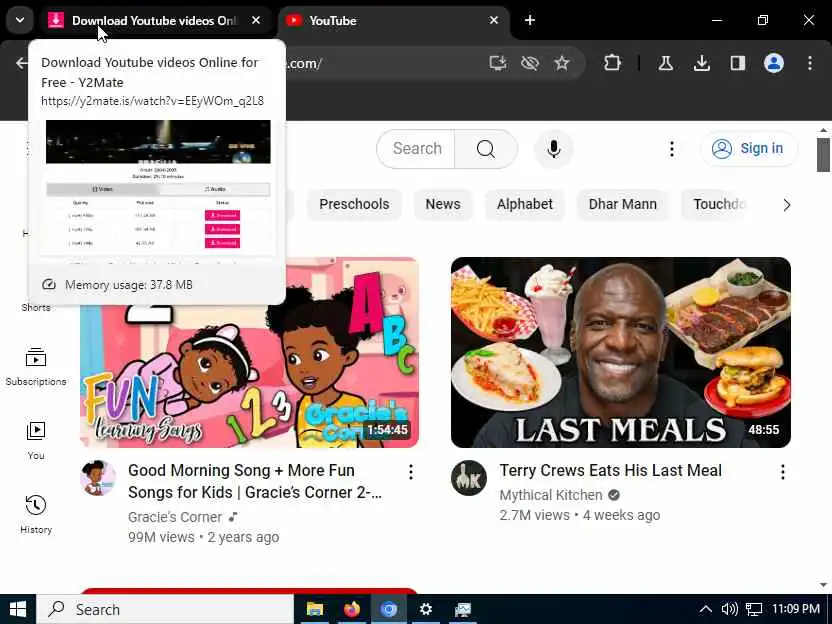Show more category chips with right arrow
The width and height of the screenshot is (832, 624).
pyautogui.click(x=786, y=205)
